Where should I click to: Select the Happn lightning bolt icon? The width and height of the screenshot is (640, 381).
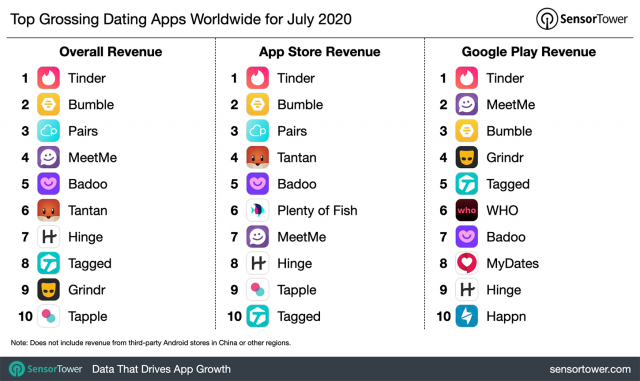(x=467, y=316)
